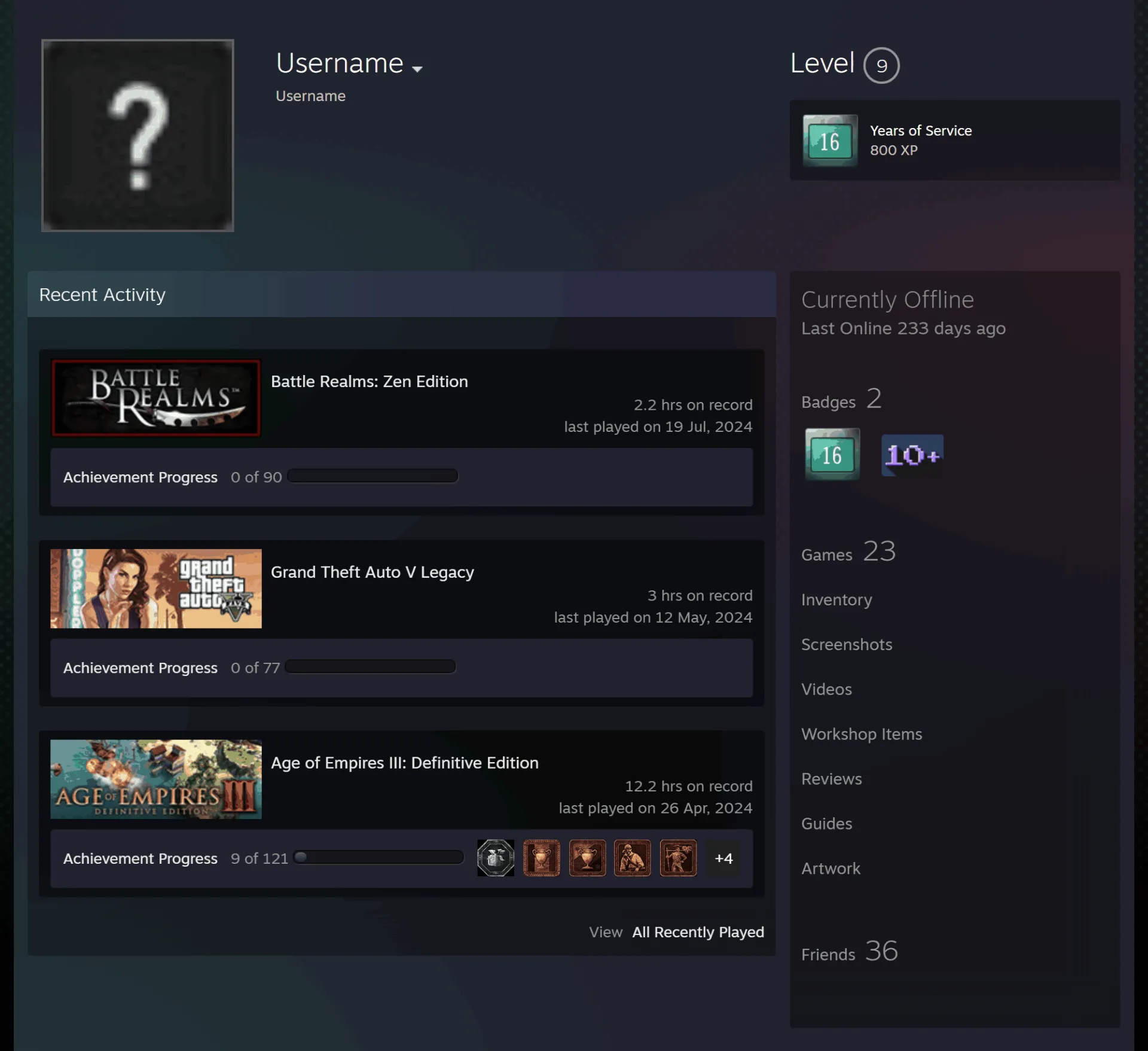Open Battle Realms: Zen Edition title link
This screenshot has width=1148, height=1051.
pyautogui.click(x=370, y=382)
